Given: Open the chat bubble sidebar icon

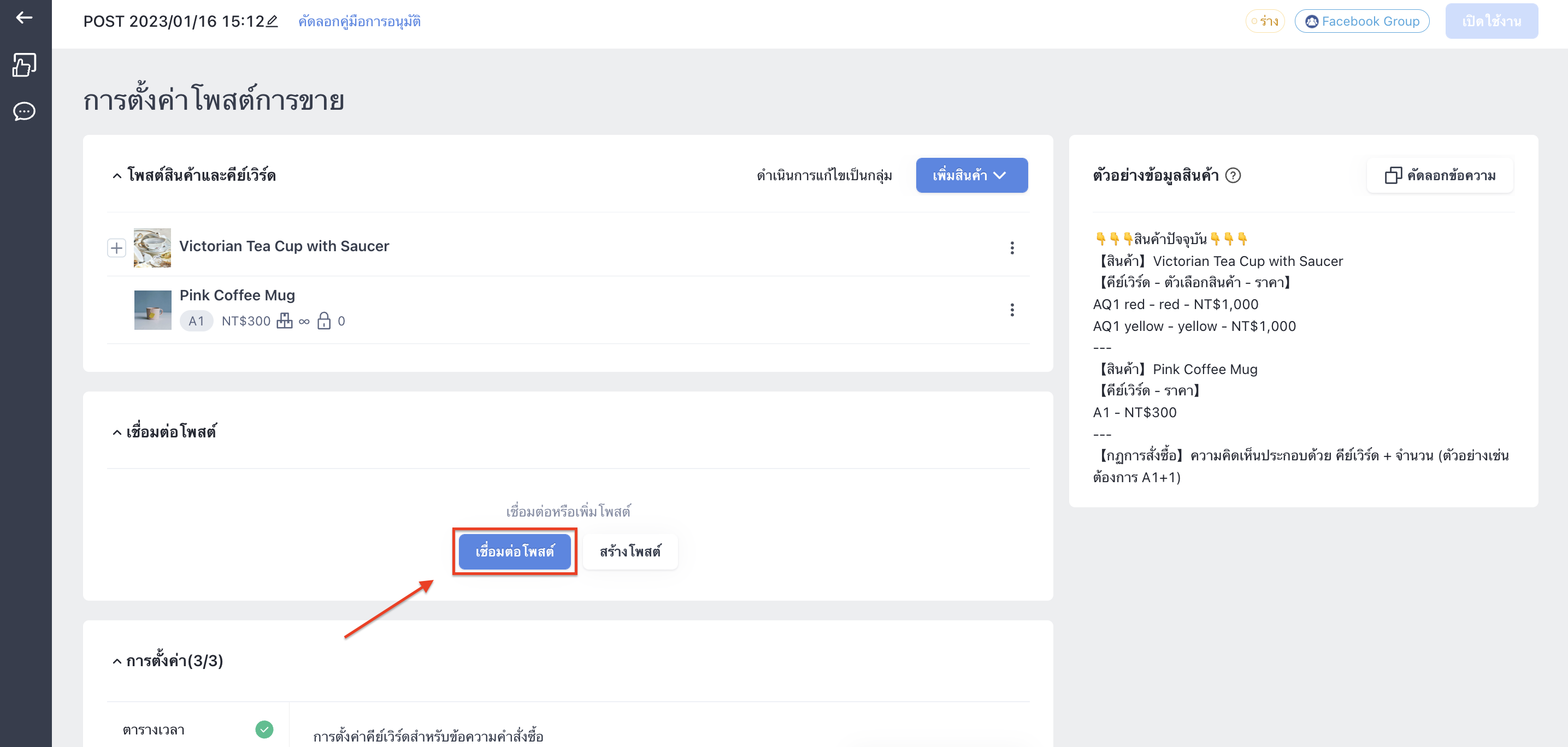Looking at the screenshot, I should click(25, 111).
